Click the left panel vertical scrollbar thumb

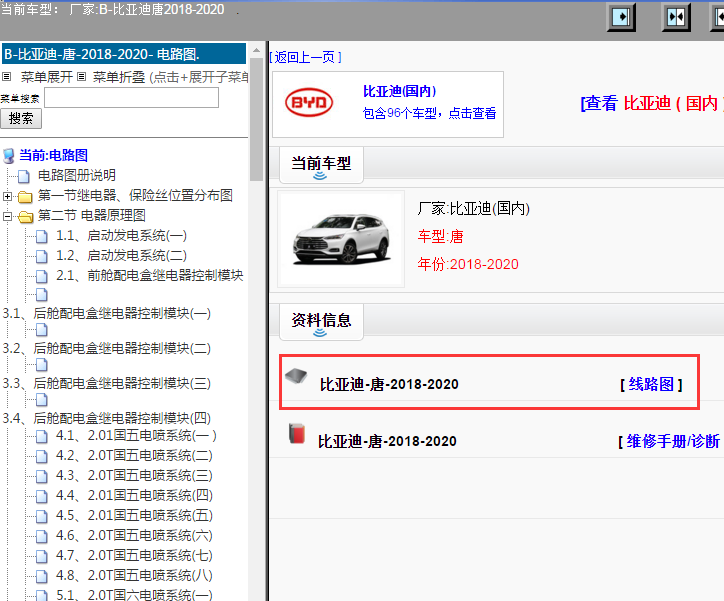(256, 120)
